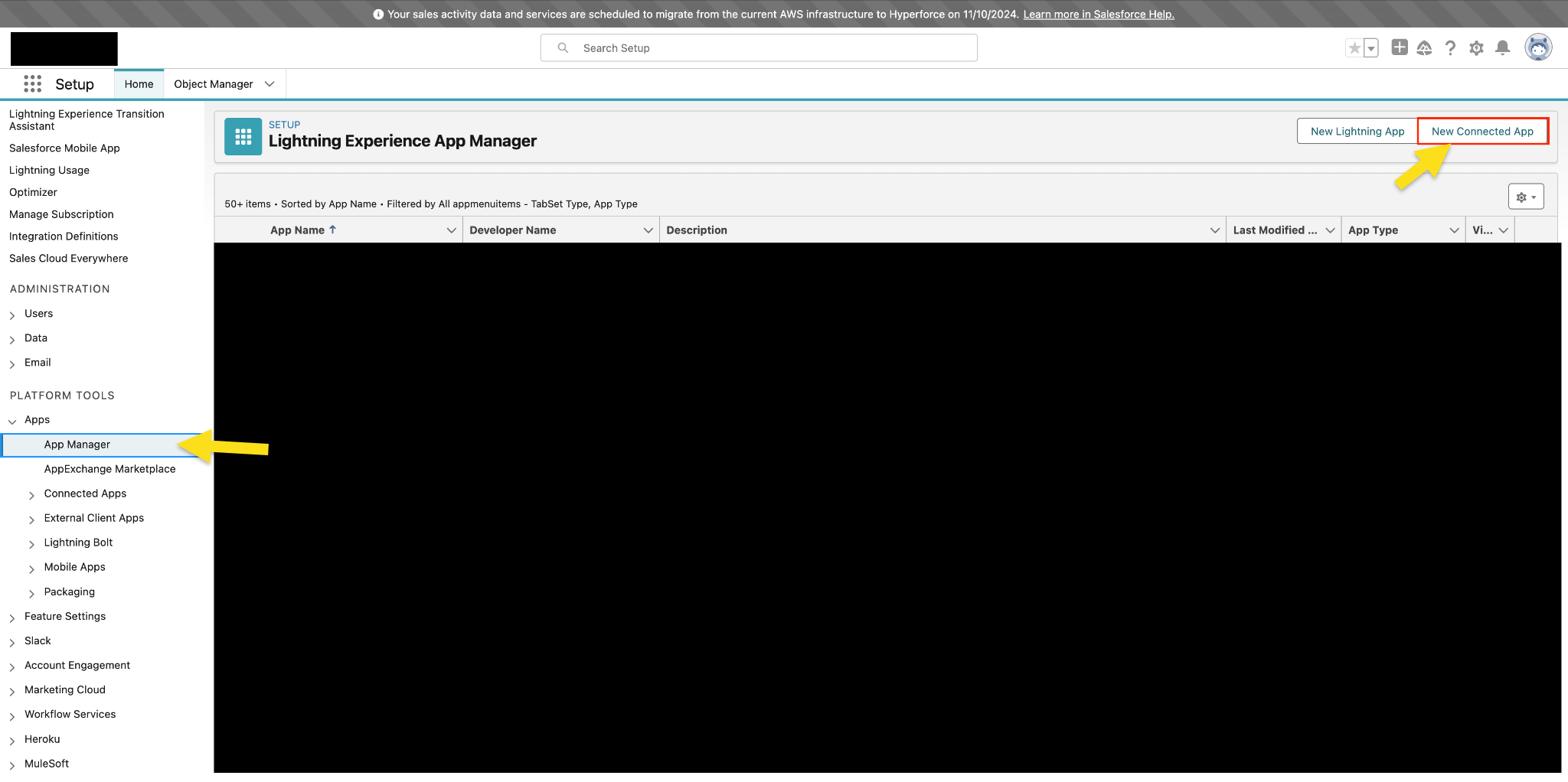Collapse the Apps tree node
The width and height of the screenshot is (1568, 782).
(x=12, y=421)
